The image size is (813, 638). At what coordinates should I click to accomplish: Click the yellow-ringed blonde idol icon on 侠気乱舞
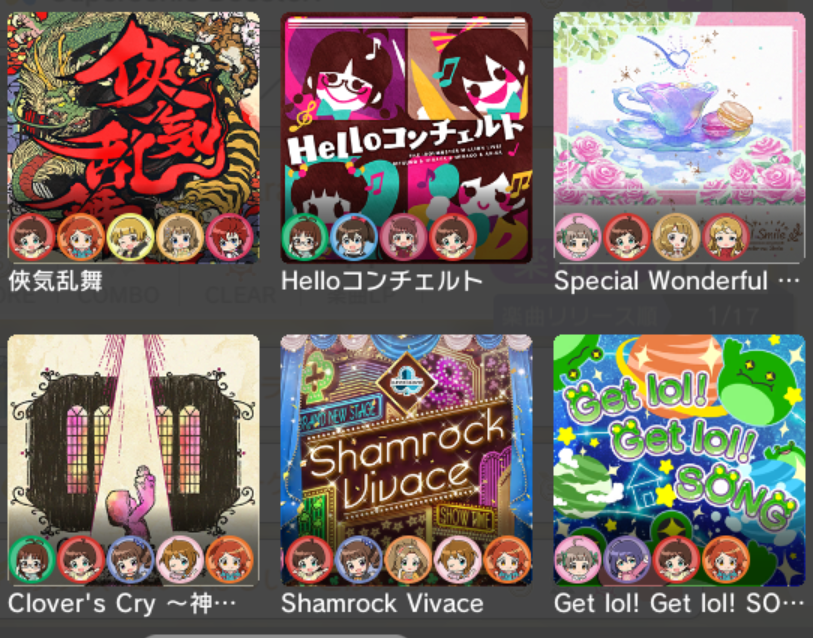[130, 237]
